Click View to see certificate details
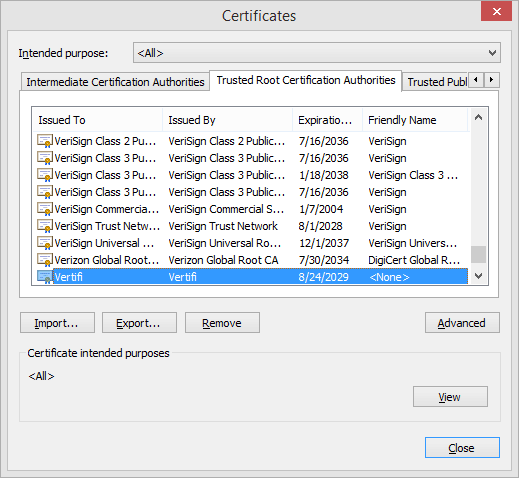 coord(450,397)
